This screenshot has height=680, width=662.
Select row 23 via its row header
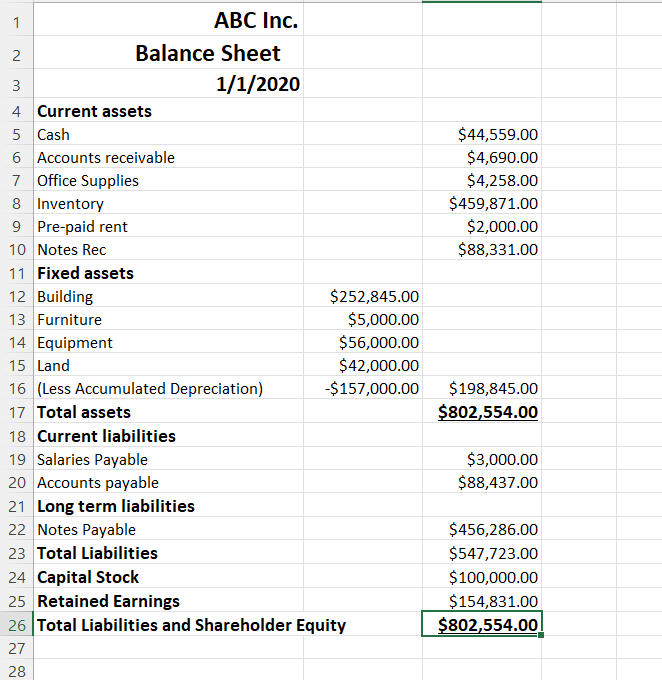pos(17,553)
